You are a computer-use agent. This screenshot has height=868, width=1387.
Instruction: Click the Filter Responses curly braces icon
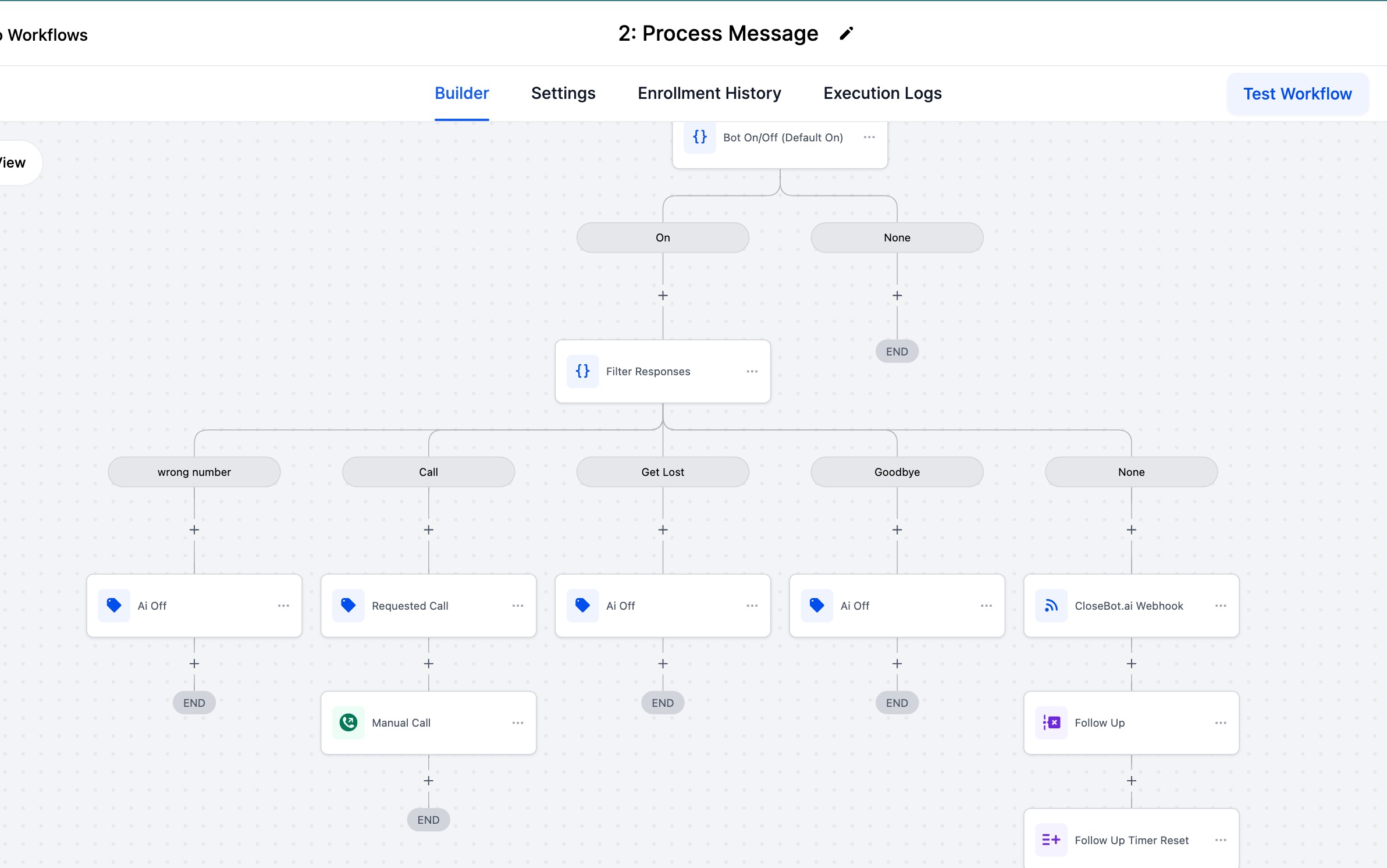pyautogui.click(x=582, y=371)
